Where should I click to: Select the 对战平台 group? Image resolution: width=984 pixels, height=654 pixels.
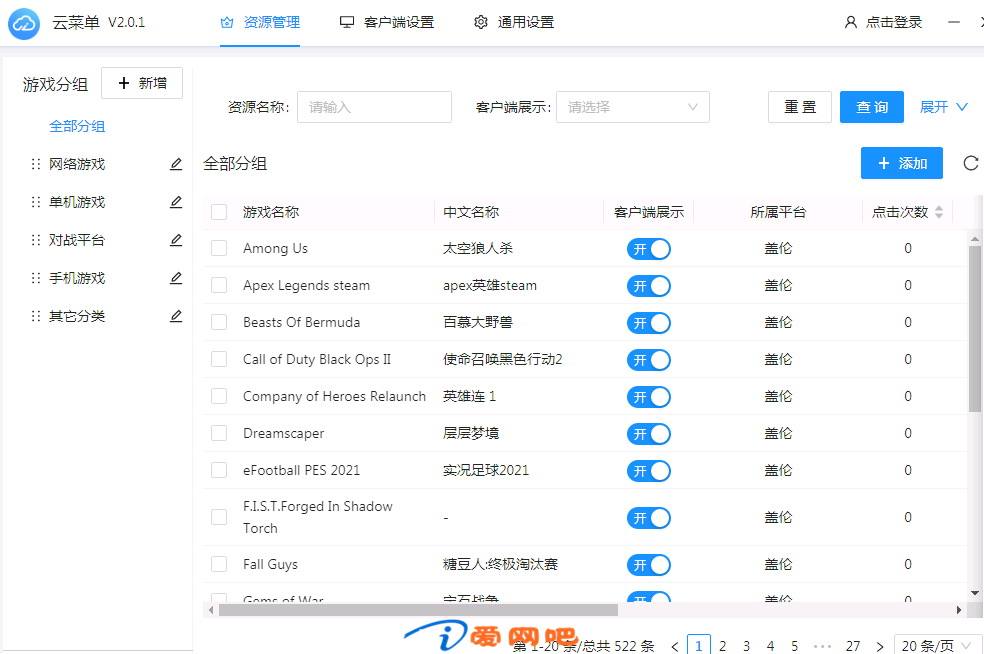coord(77,240)
